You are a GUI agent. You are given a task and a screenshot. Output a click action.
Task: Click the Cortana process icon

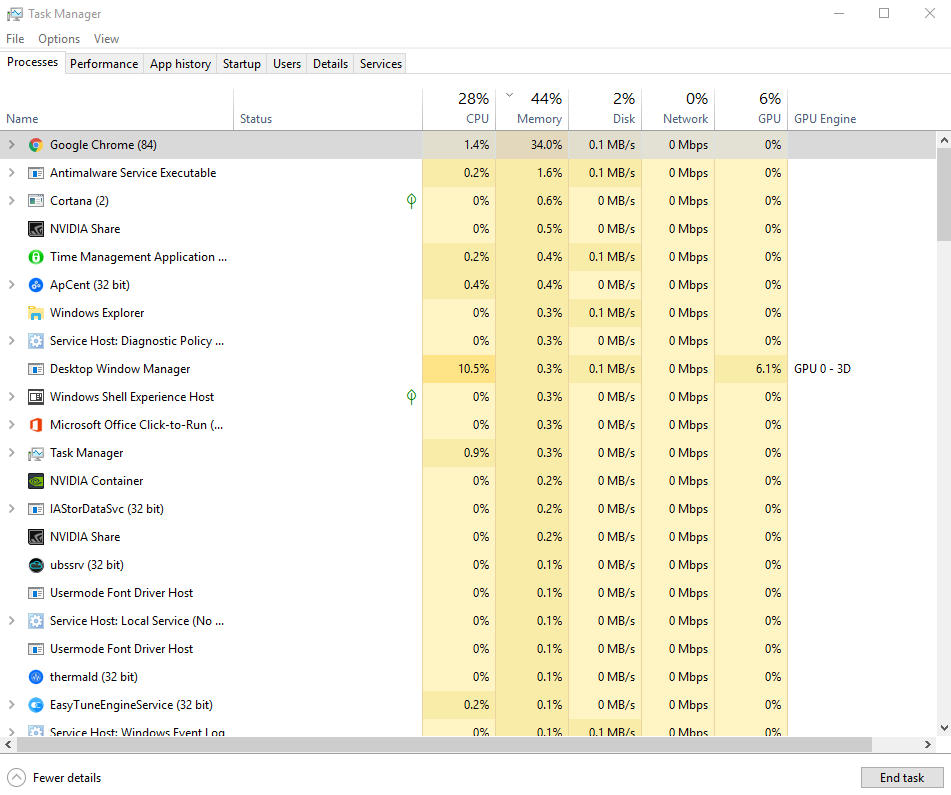click(36, 201)
